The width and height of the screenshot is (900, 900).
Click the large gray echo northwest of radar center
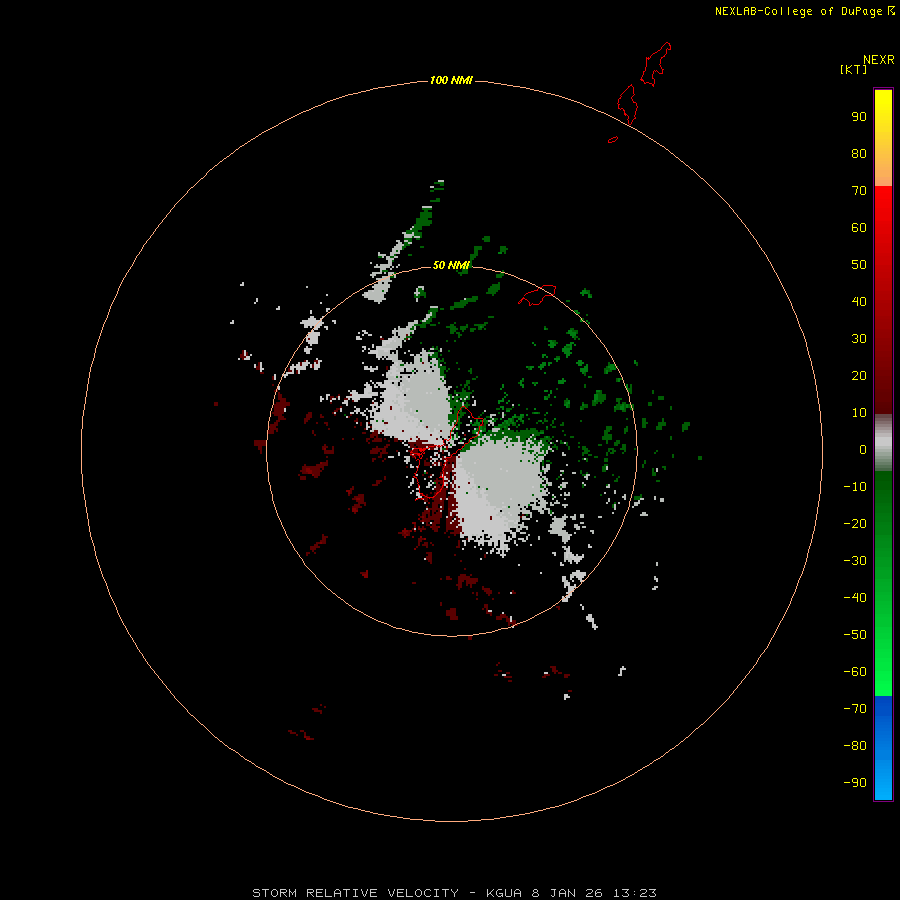point(412,398)
